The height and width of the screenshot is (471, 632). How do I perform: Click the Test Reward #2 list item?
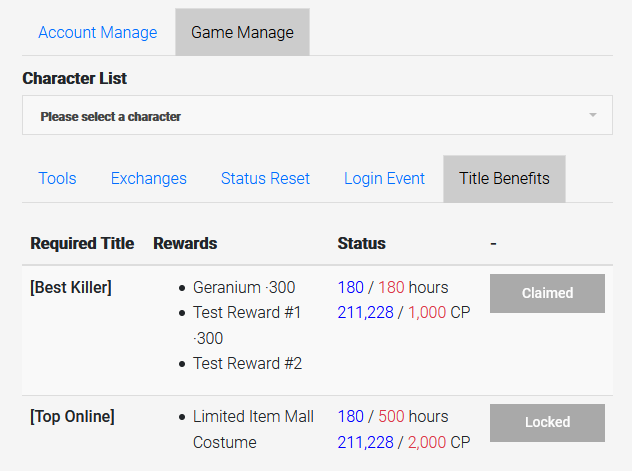pyautogui.click(x=247, y=364)
